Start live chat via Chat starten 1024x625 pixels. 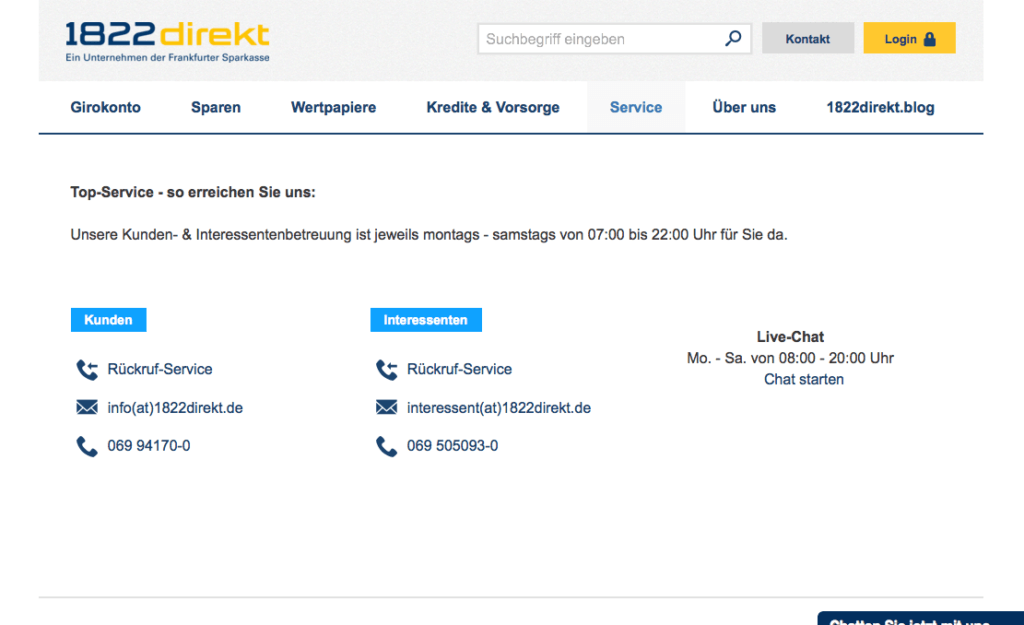[x=804, y=379]
